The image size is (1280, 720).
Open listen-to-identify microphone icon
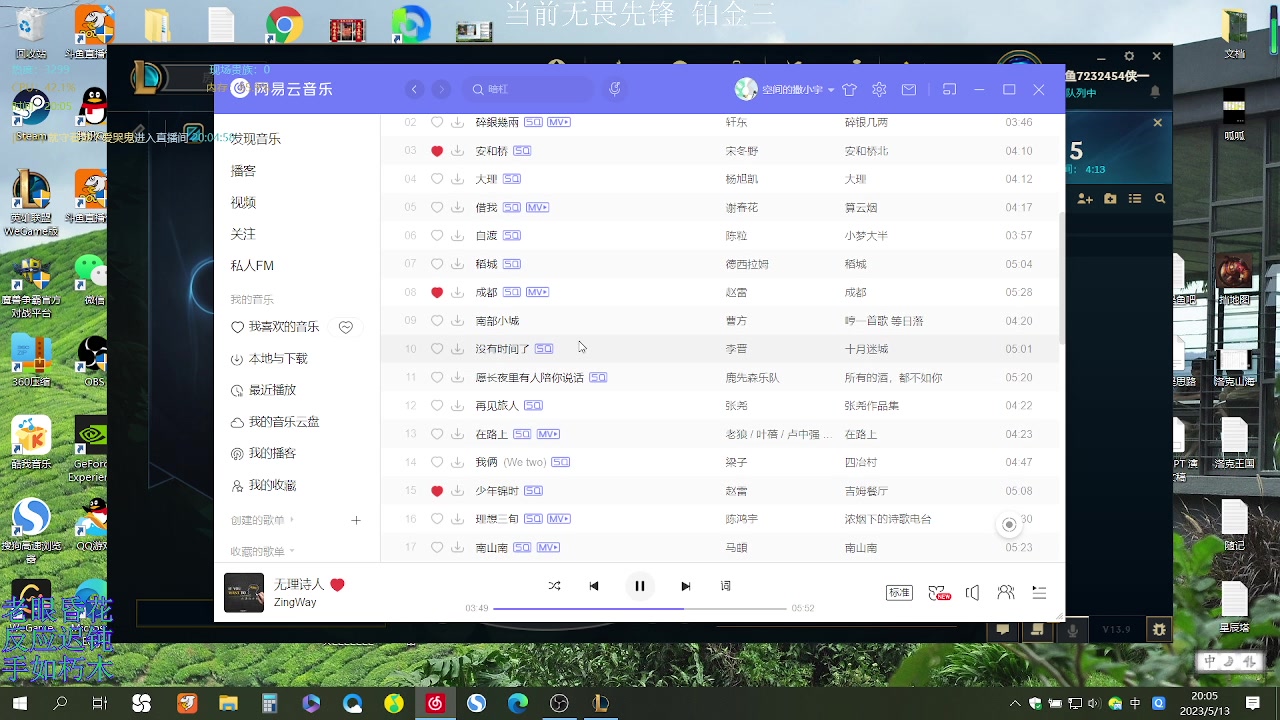(615, 89)
